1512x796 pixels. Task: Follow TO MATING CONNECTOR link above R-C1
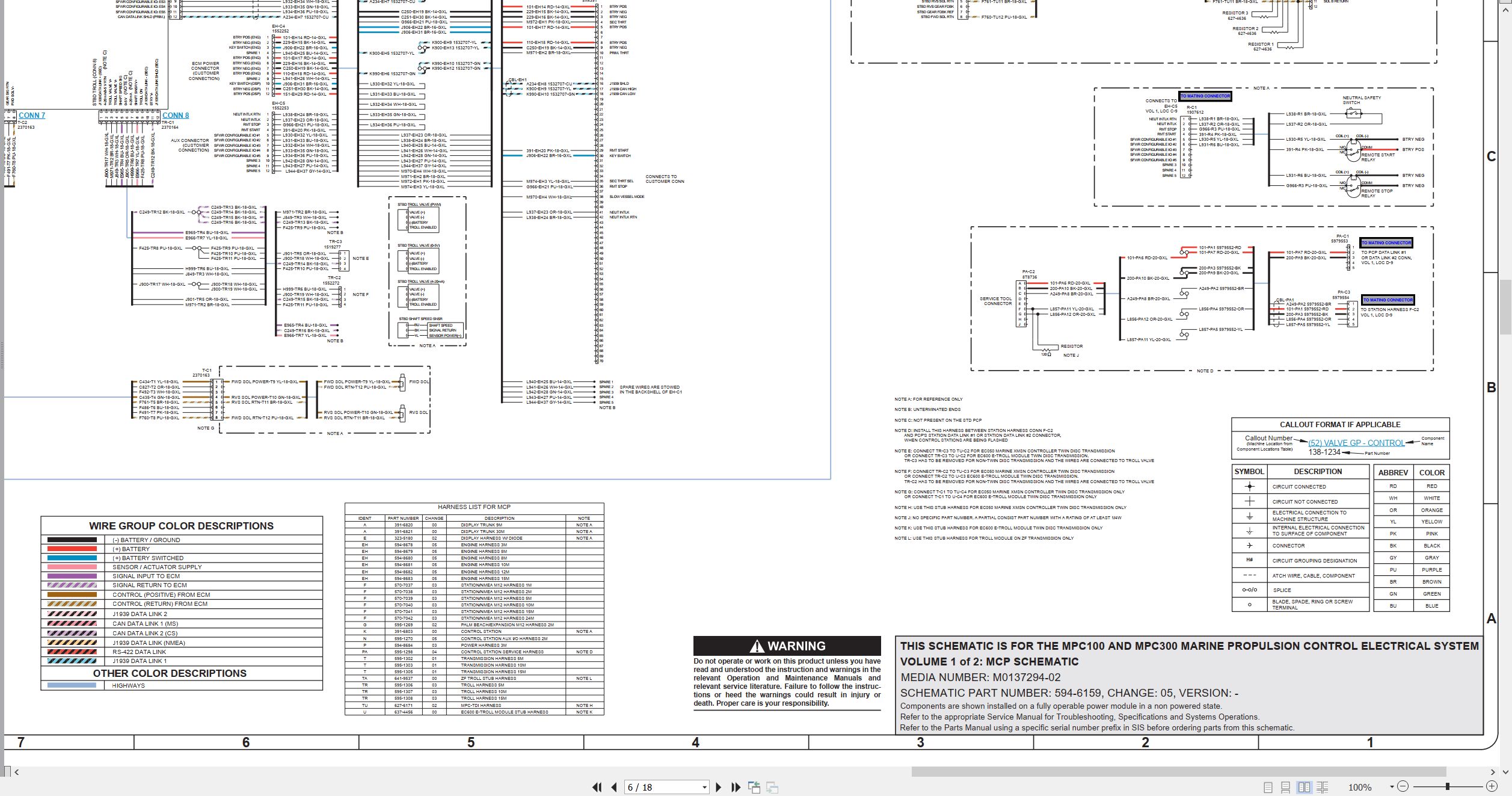1205,96
